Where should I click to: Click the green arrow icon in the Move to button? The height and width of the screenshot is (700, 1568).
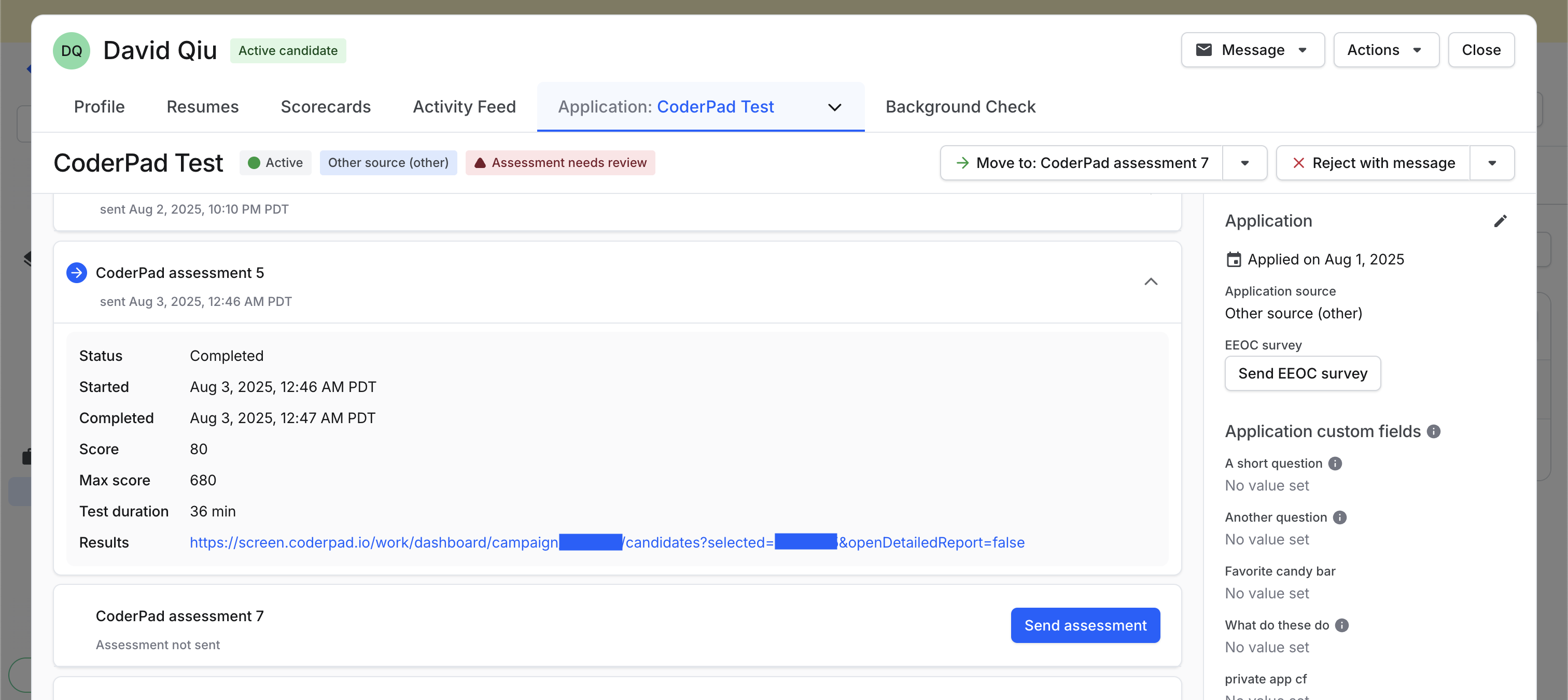point(963,162)
